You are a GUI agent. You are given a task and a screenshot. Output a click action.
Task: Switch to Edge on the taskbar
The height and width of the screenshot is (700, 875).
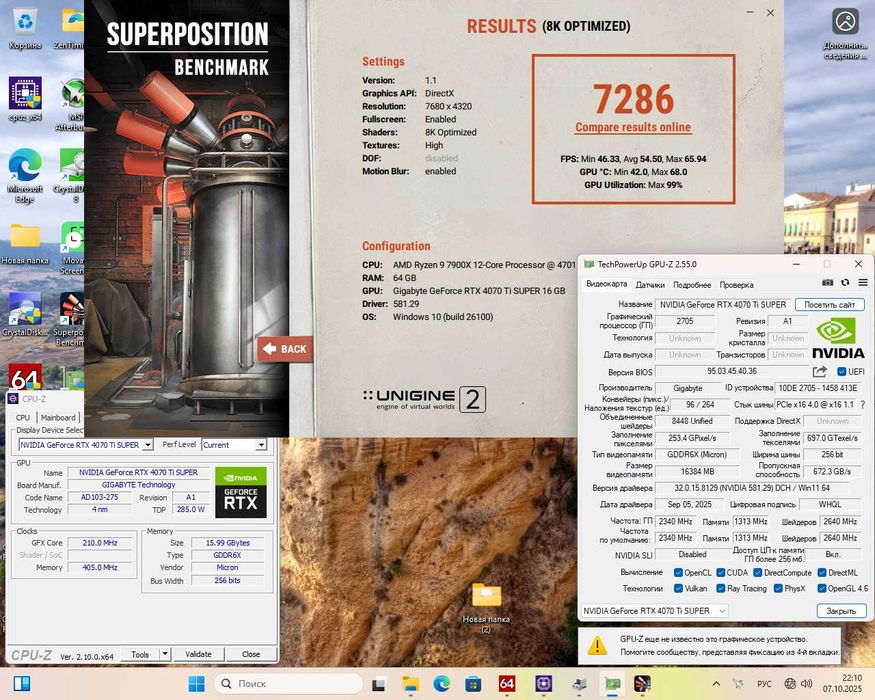(x=442, y=683)
